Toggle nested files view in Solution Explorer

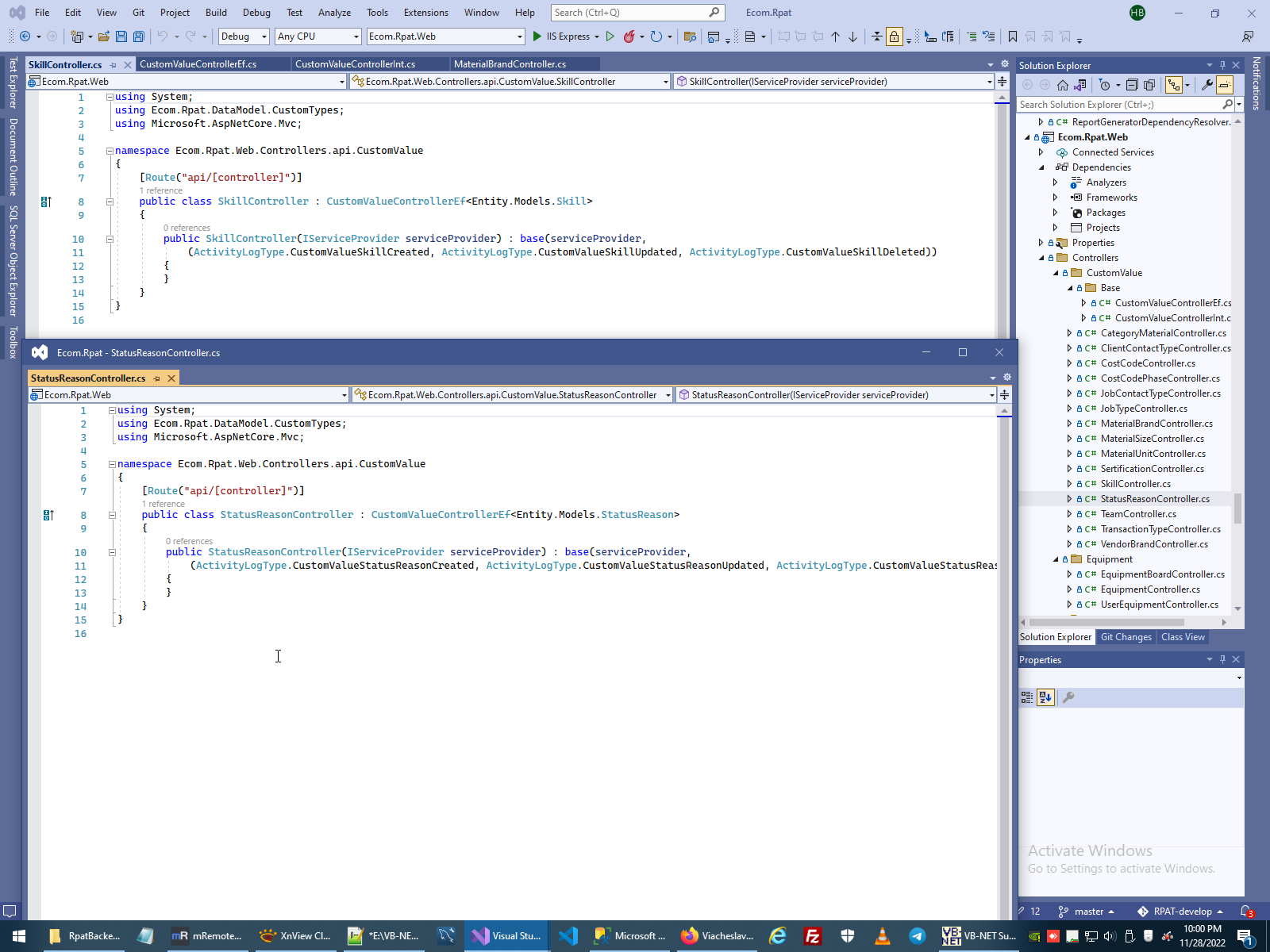(x=1173, y=85)
